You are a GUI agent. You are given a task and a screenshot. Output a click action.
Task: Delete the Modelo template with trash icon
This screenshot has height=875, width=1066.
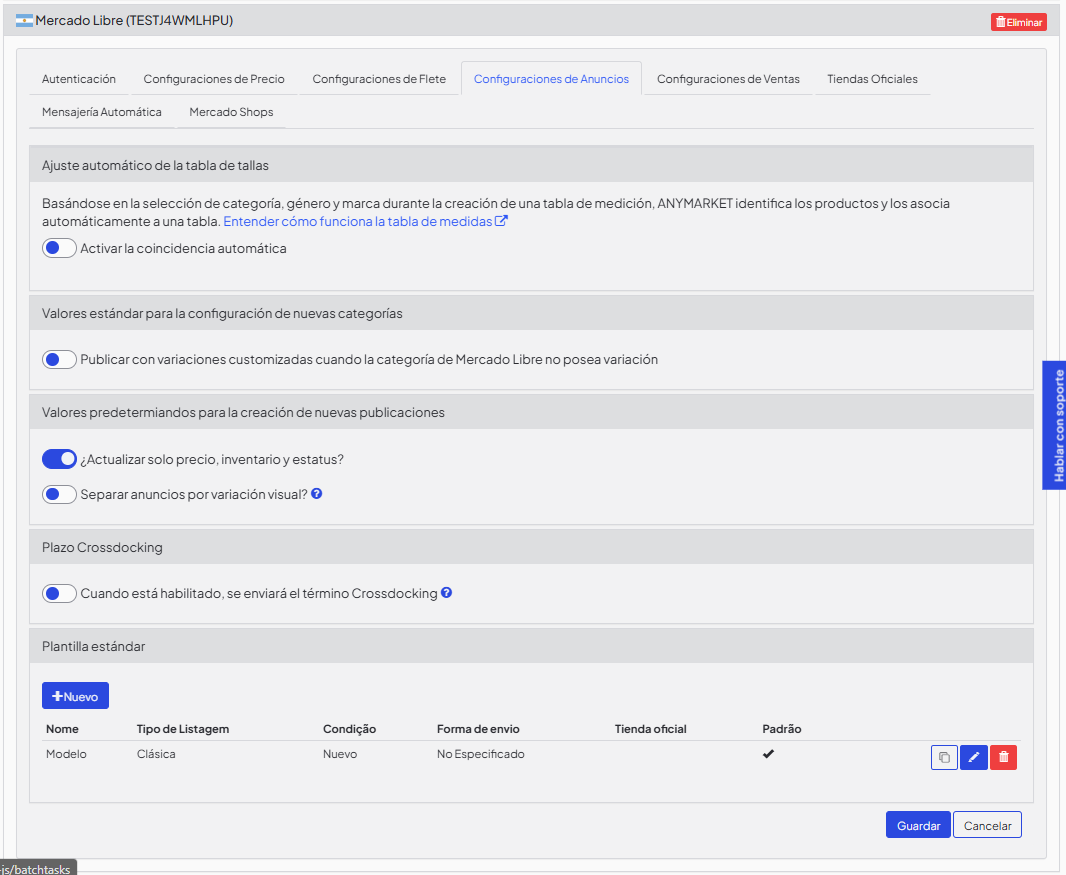tap(1003, 757)
